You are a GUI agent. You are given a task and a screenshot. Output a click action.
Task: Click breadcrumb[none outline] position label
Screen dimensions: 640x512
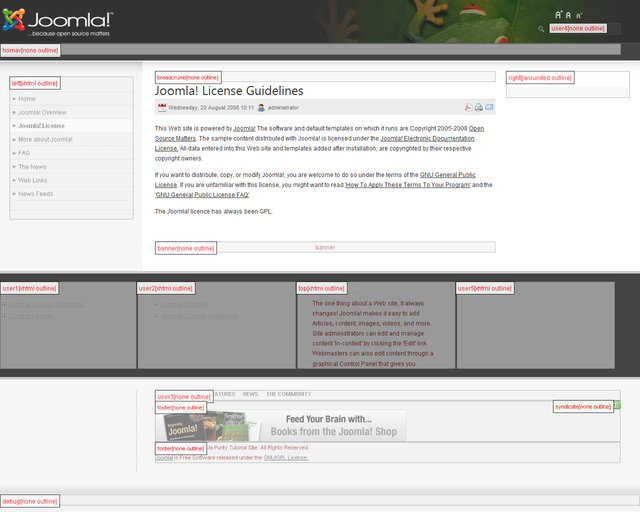coord(188,78)
